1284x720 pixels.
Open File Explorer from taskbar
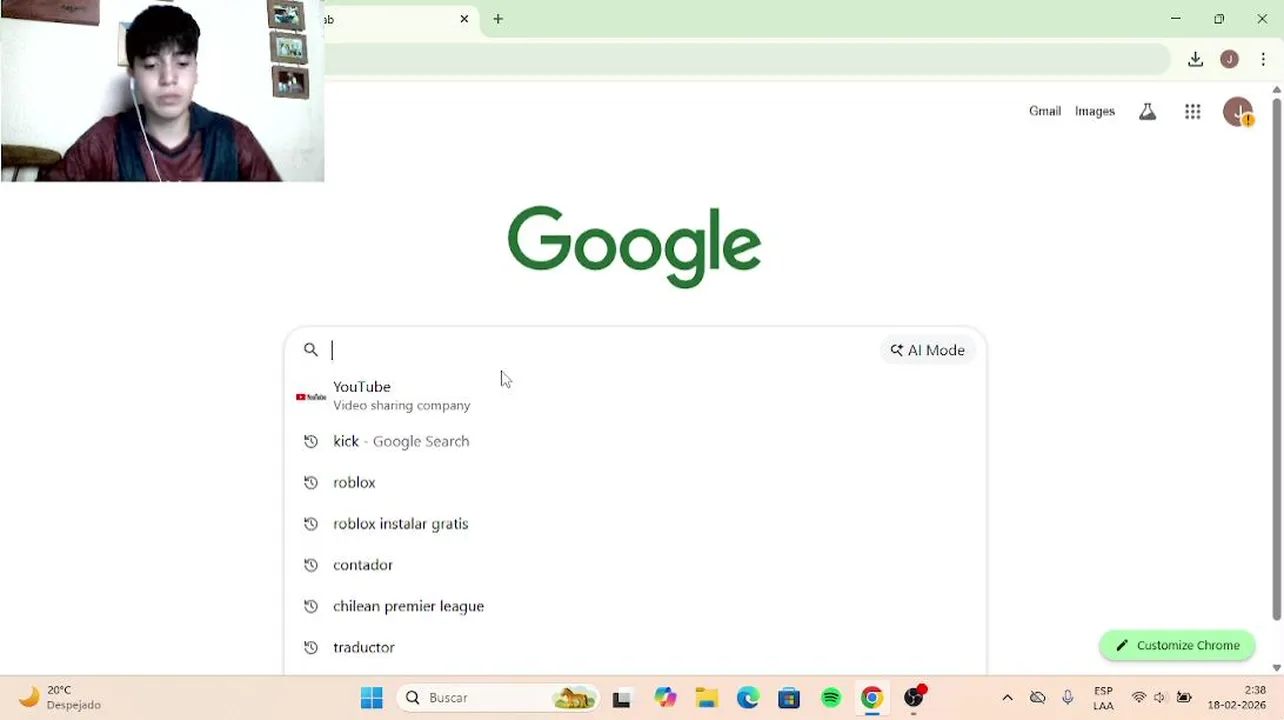[x=707, y=698]
